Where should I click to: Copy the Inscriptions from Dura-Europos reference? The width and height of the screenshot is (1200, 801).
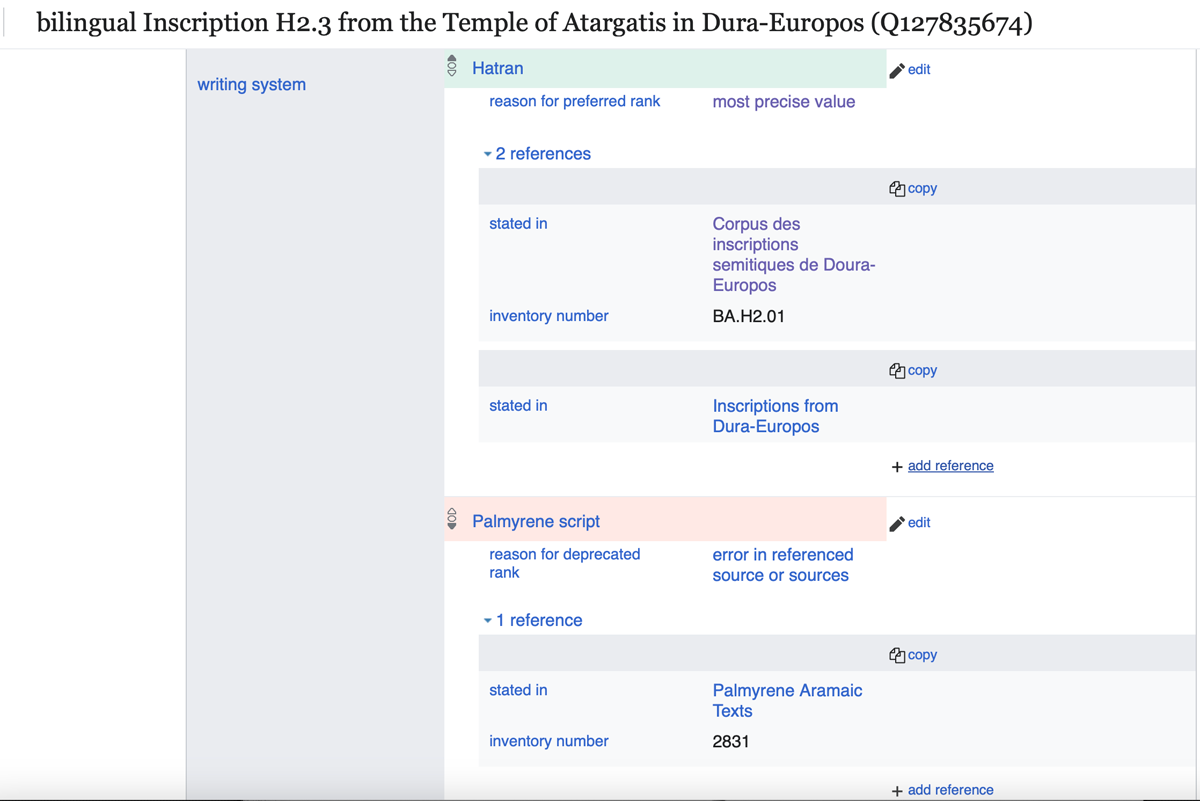913,370
